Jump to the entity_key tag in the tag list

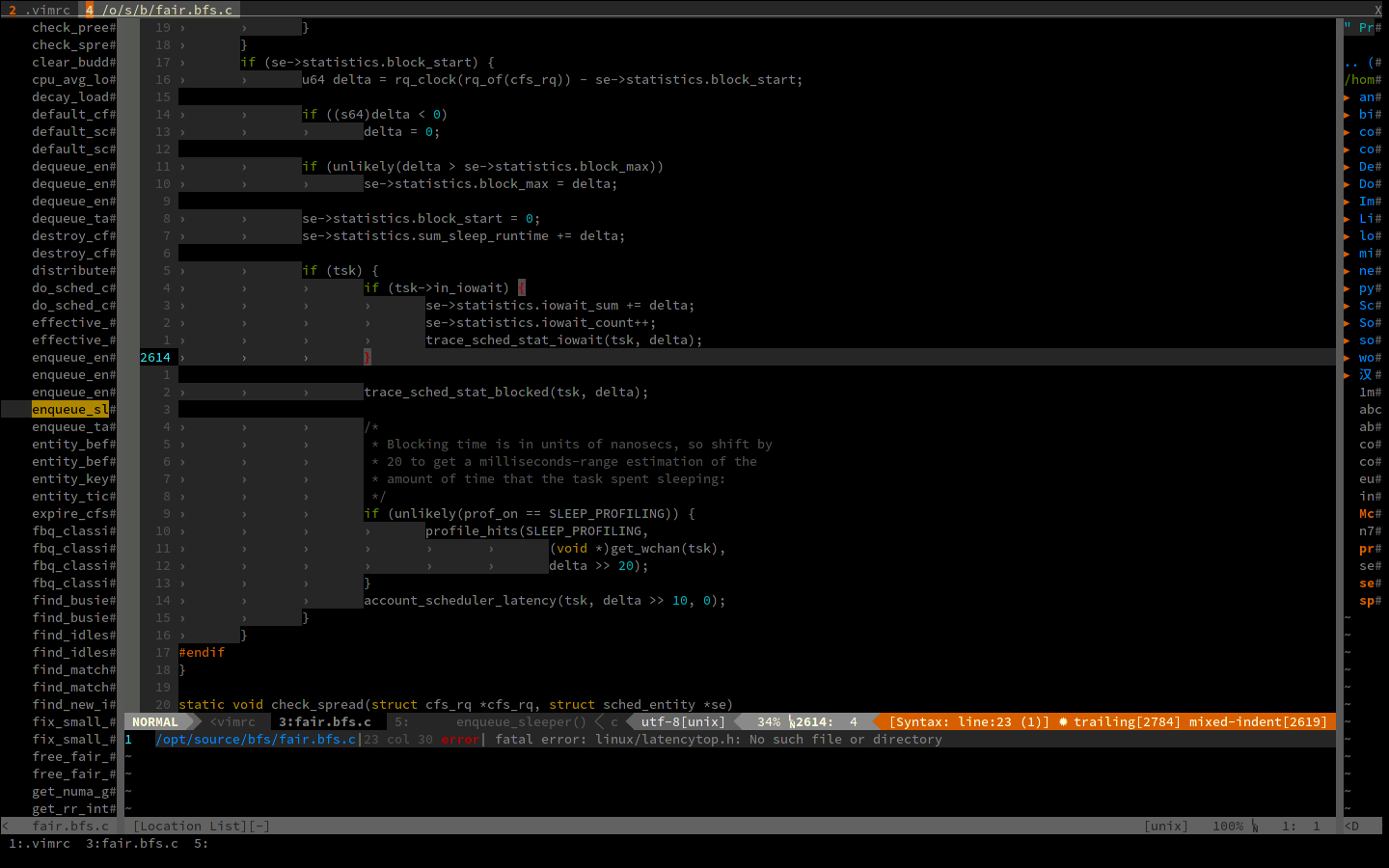(x=70, y=479)
